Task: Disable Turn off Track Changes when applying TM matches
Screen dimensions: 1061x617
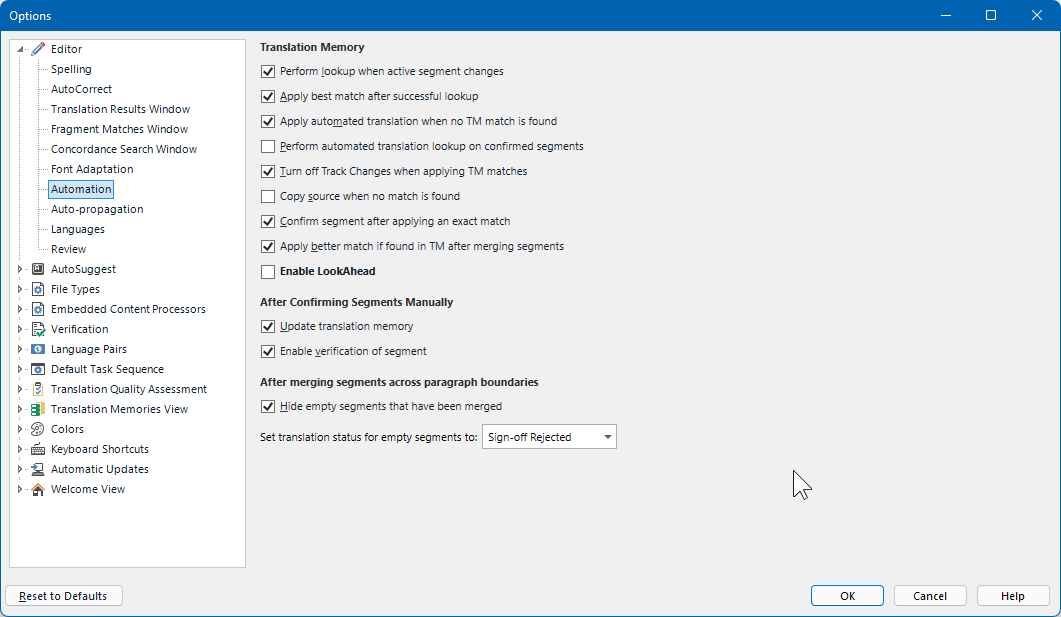Action: coord(268,171)
